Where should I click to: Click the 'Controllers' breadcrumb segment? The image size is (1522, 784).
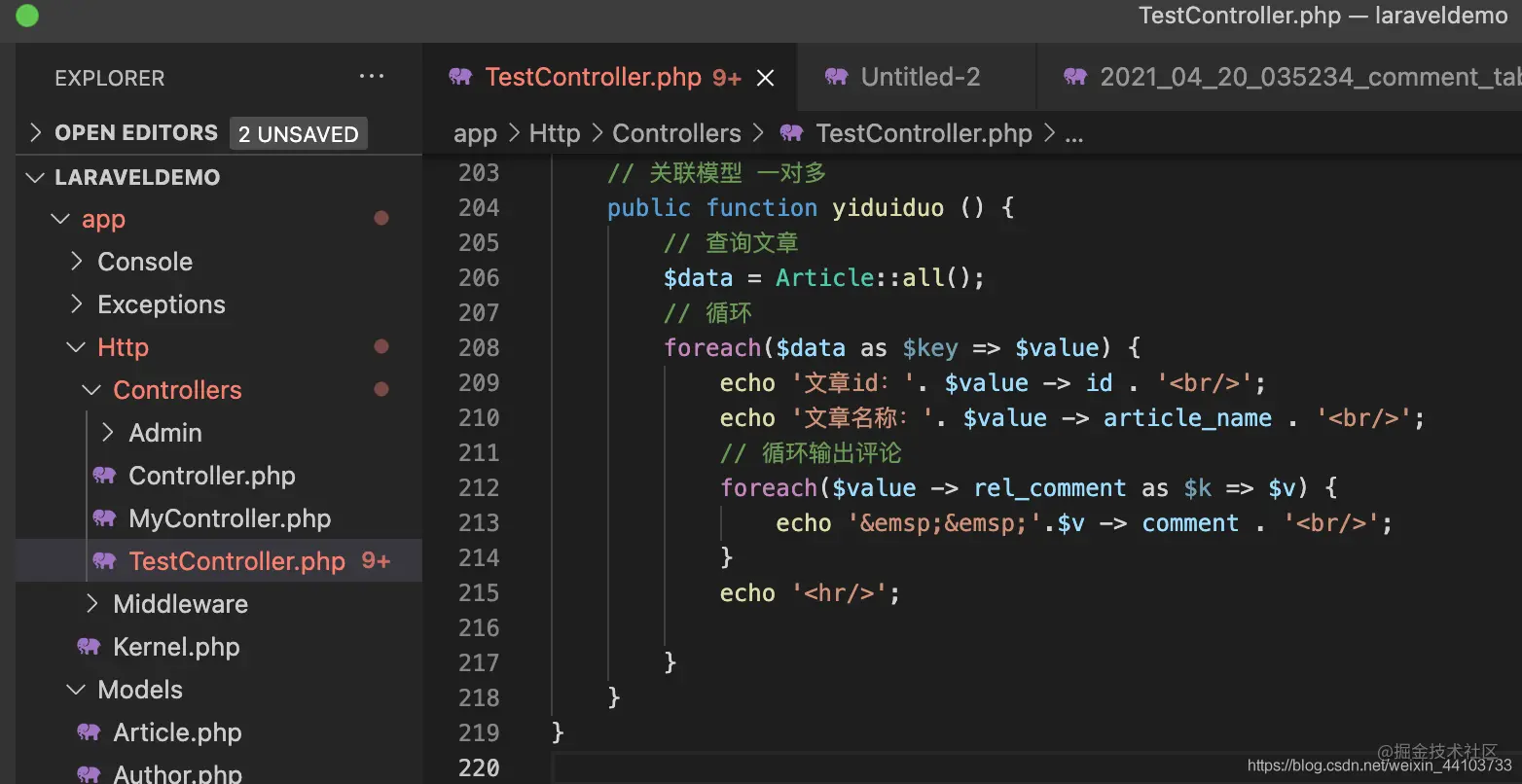tap(676, 133)
